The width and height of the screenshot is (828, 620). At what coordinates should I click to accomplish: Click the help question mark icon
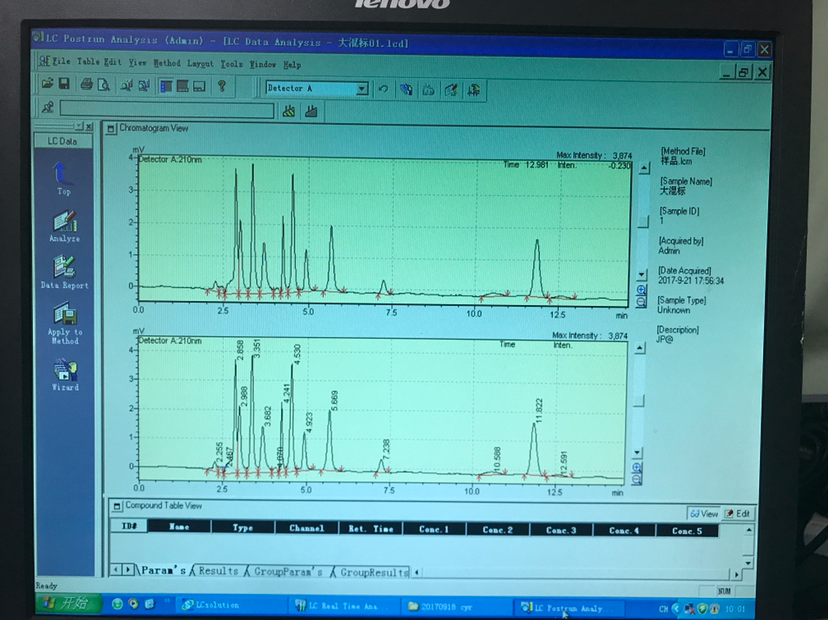pyautogui.click(x=222, y=86)
